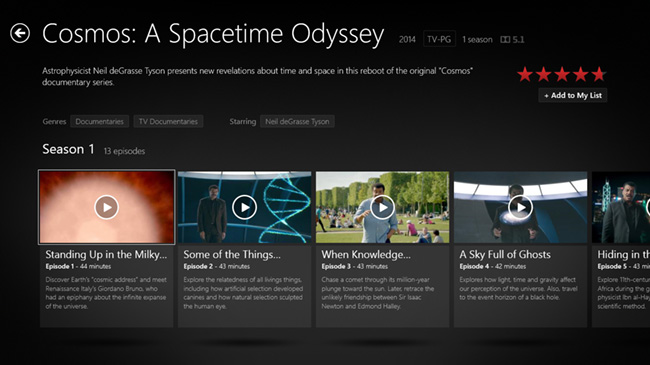Play episode 1 Standing Up in the Milky Way
Image resolution: width=650 pixels, height=365 pixels.
(x=107, y=207)
